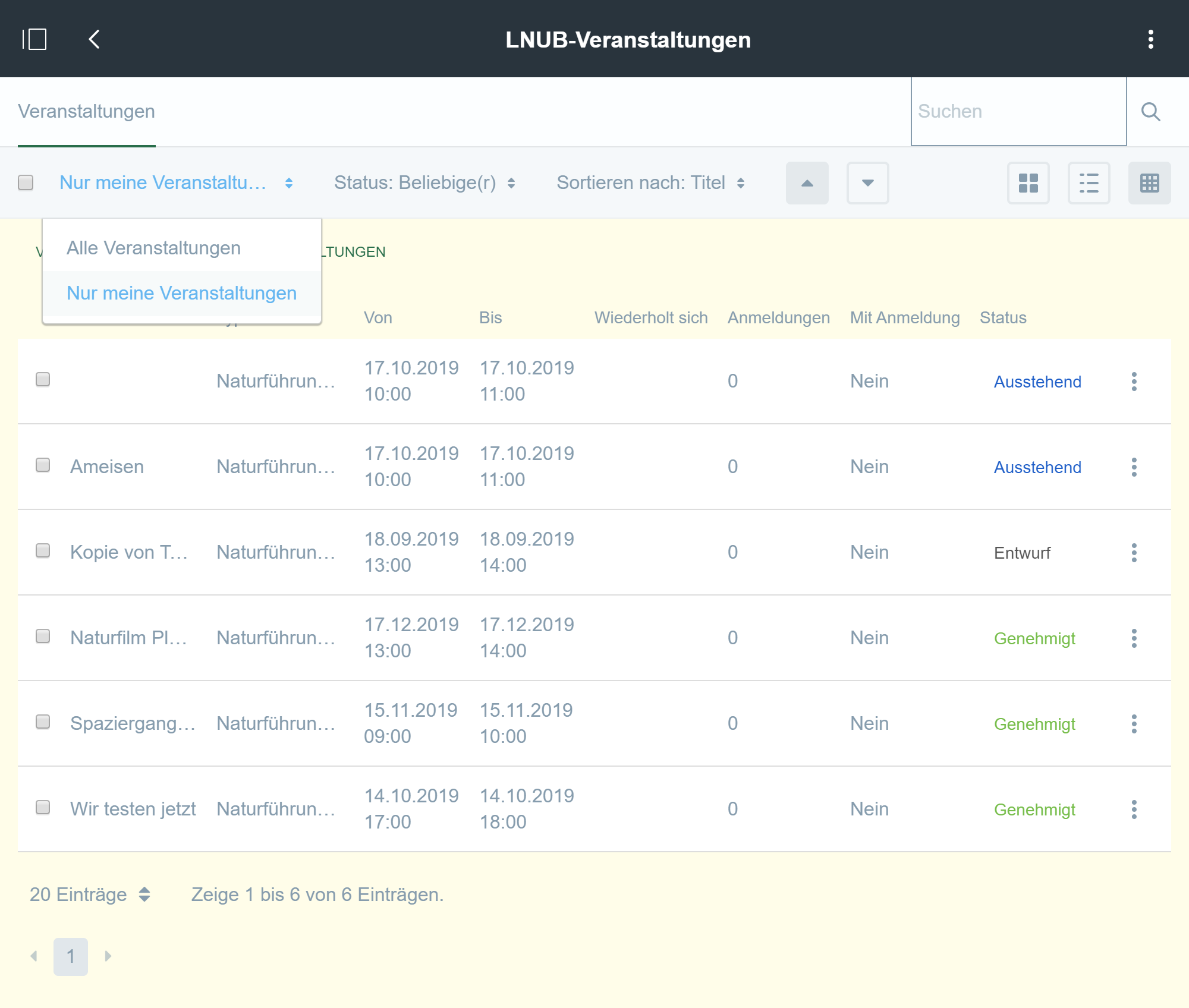
Task: Select the Wir testen jetzt checkbox
Action: click(x=43, y=807)
